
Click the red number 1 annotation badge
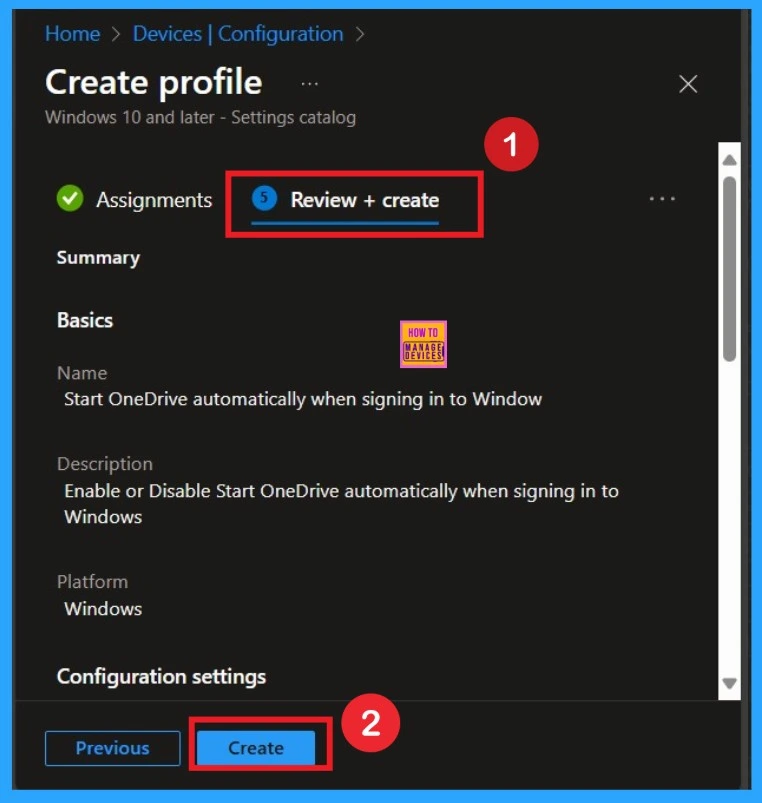(511, 146)
